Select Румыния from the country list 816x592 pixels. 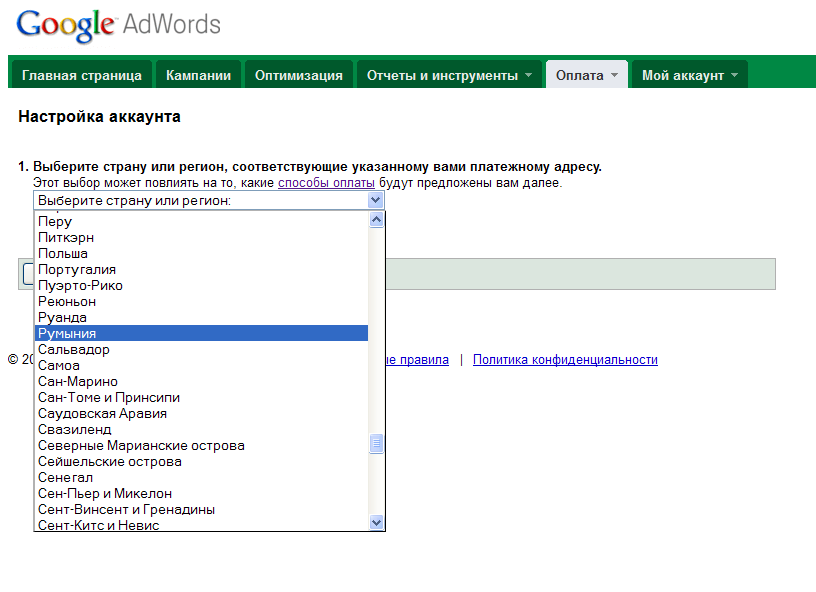67,333
